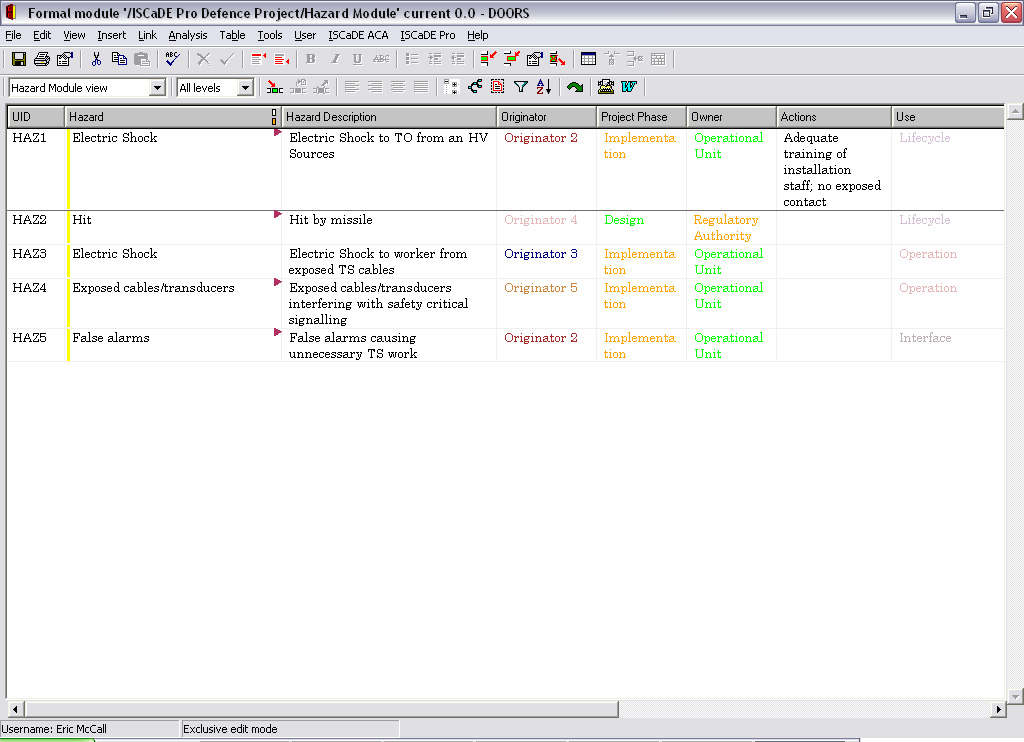Open link arrow on HAZ1 row
The height and width of the screenshot is (742, 1024).
tap(278, 133)
